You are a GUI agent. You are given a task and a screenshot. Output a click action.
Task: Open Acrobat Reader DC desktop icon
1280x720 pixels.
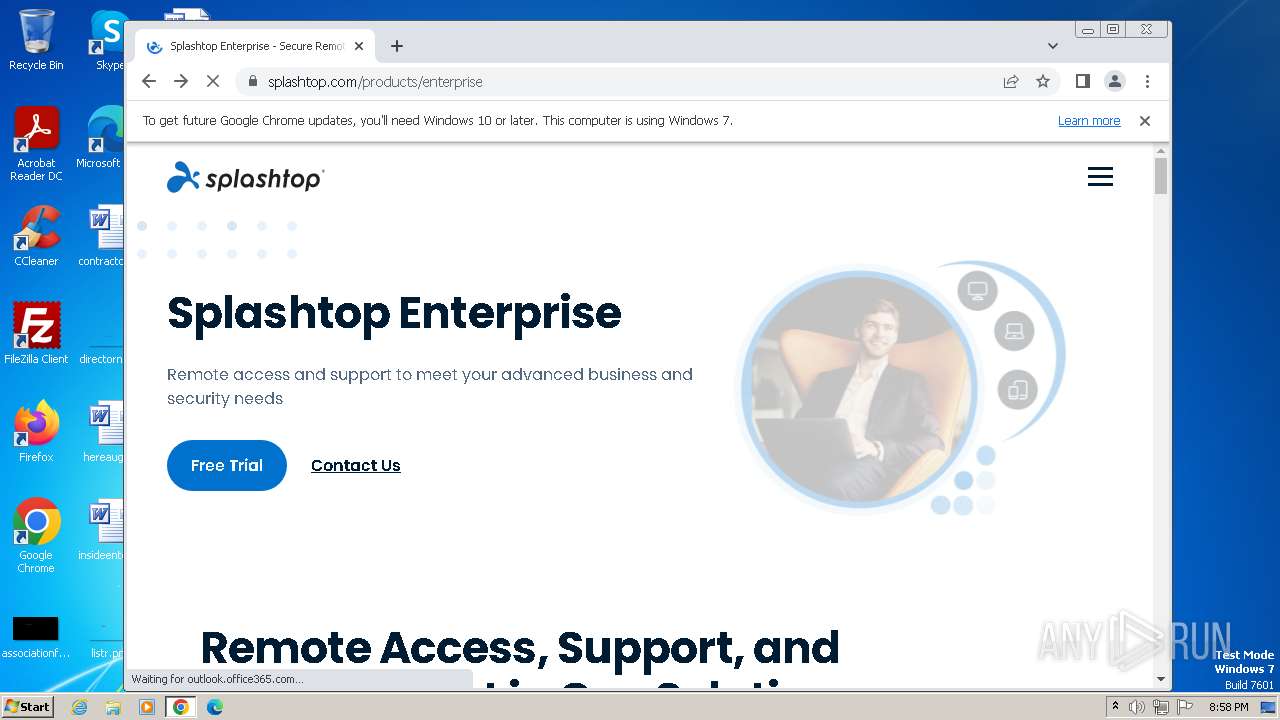point(36,144)
